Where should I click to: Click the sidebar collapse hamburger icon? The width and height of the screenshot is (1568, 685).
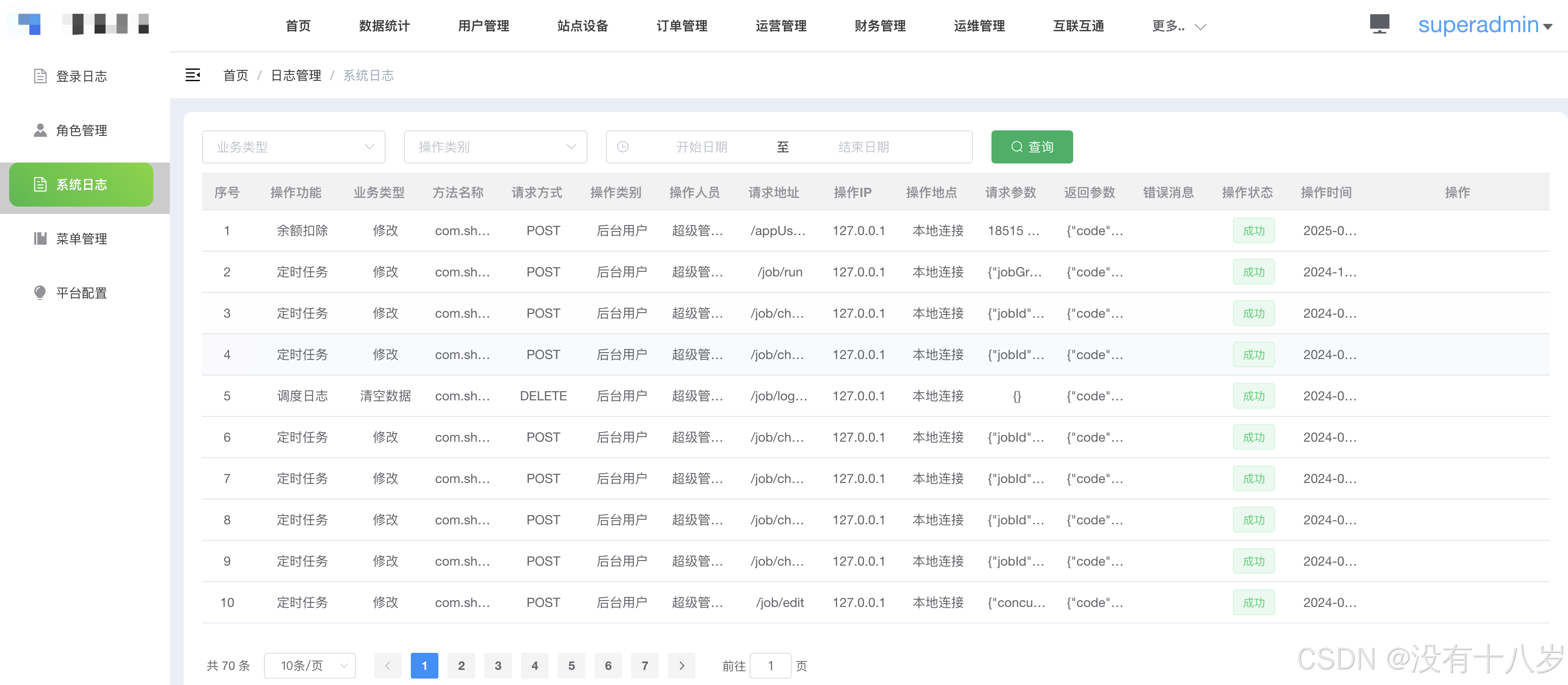tap(192, 75)
